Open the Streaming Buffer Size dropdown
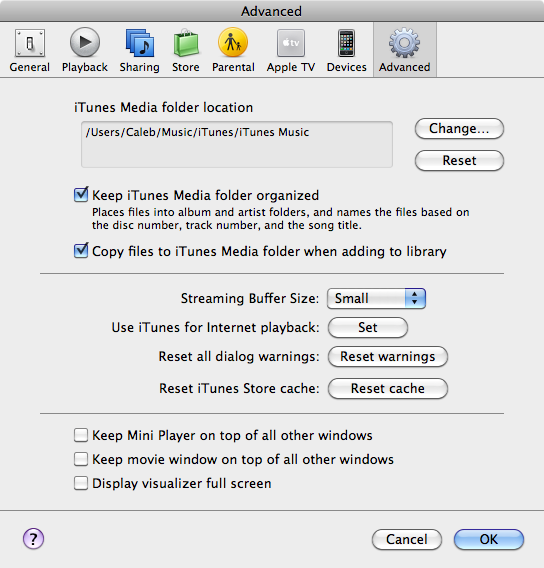This screenshot has width=544, height=568. 376,298
